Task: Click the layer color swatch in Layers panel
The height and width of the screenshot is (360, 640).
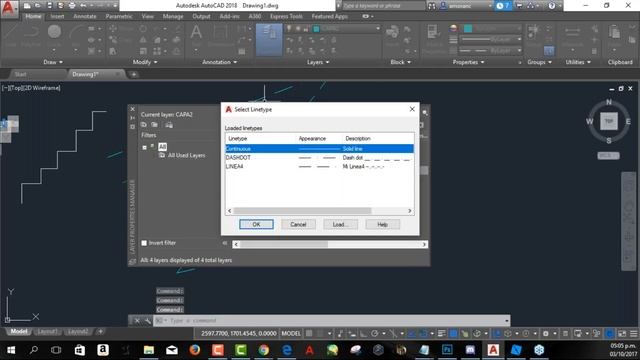Action: pos(316,29)
